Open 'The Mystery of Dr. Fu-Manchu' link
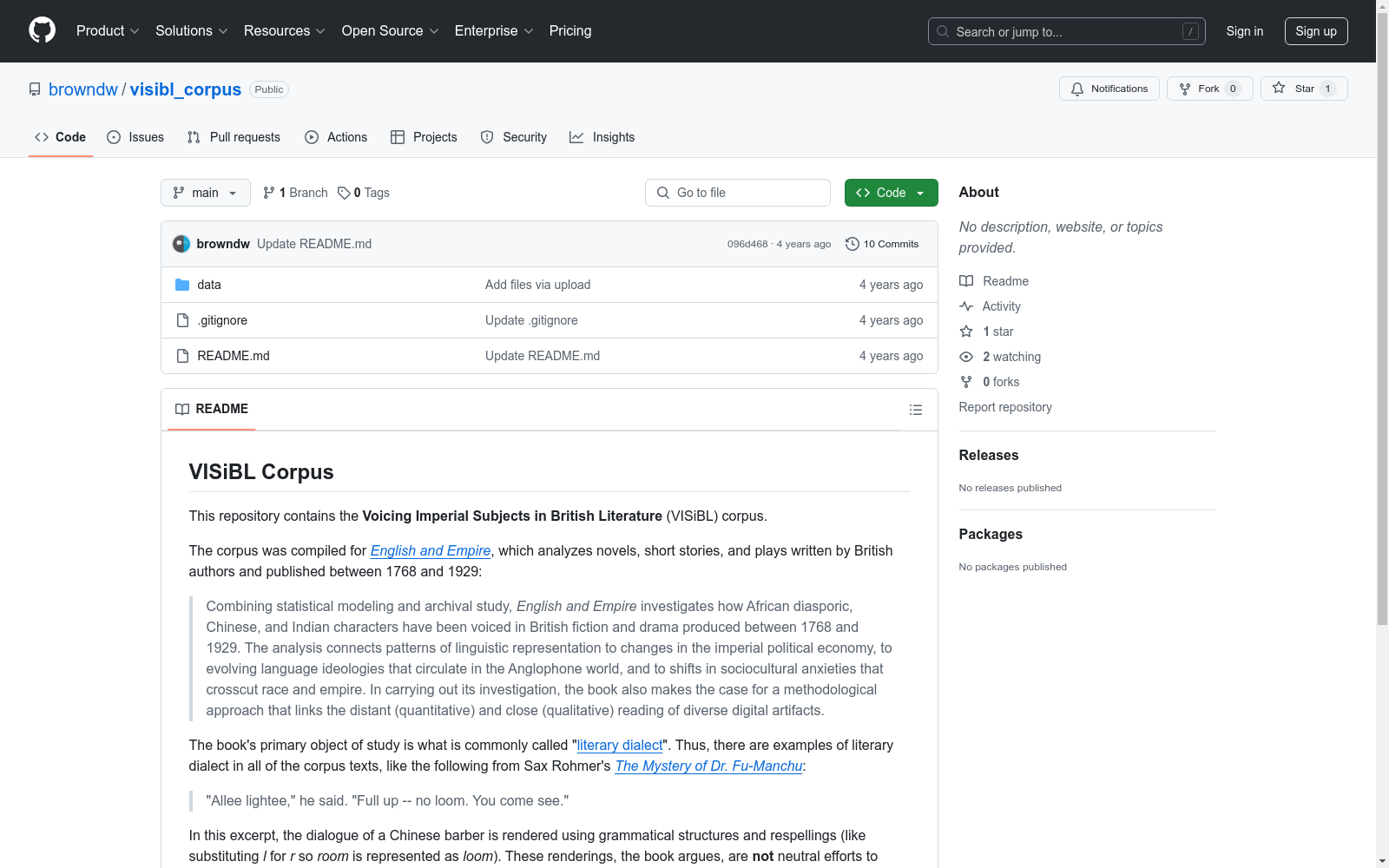1389x868 pixels. click(x=708, y=766)
